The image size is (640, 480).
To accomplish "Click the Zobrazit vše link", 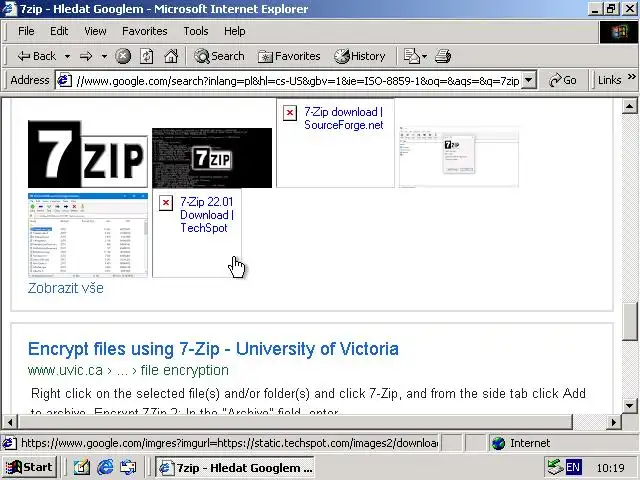I will 66,288.
